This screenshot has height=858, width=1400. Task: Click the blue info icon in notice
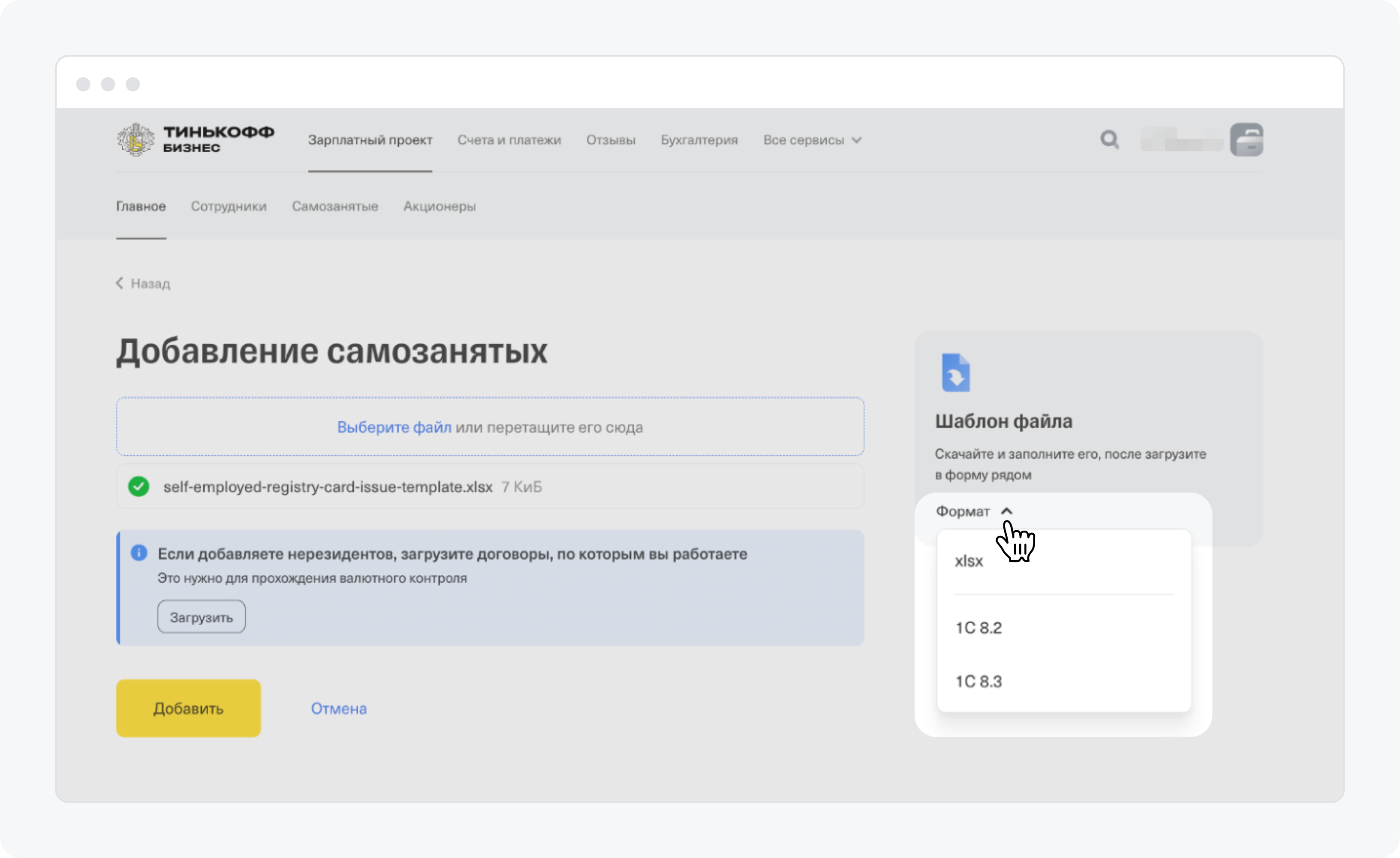(138, 553)
